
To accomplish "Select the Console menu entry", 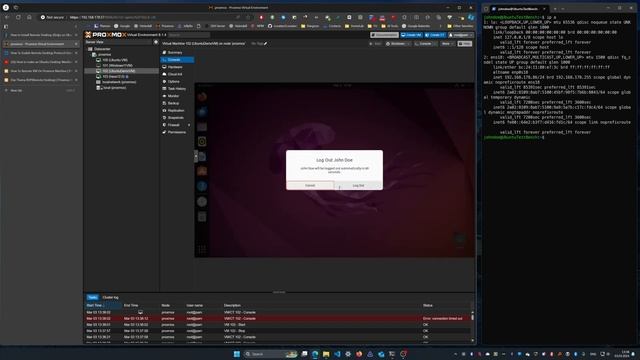I will point(177,60).
